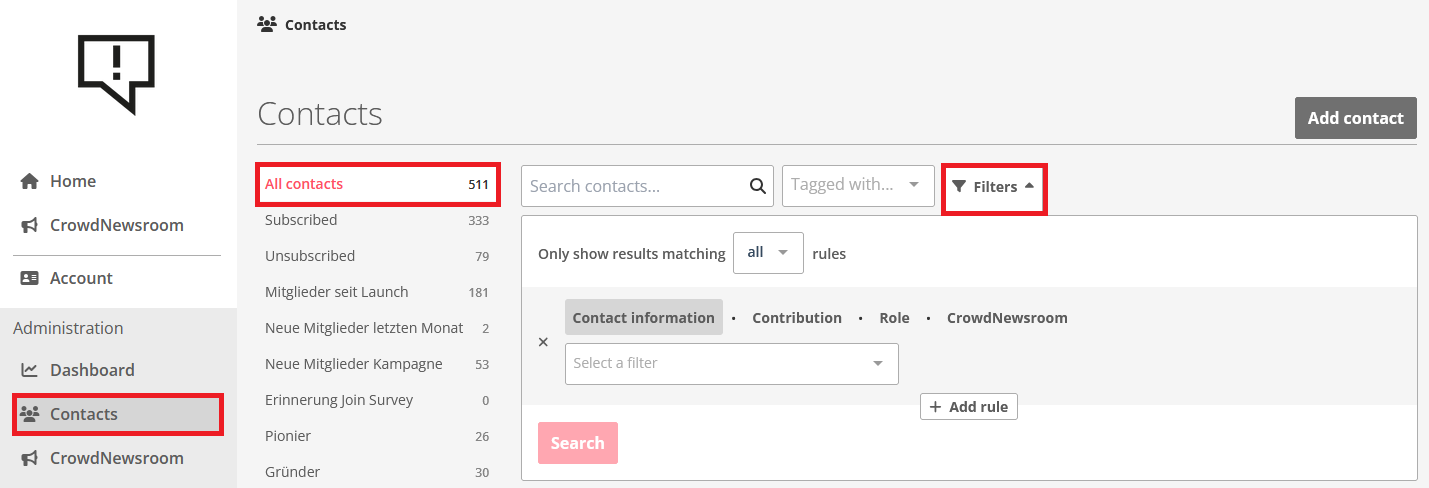Focus the Search contacts input field
This screenshot has width=1429, height=488.
(x=637, y=186)
